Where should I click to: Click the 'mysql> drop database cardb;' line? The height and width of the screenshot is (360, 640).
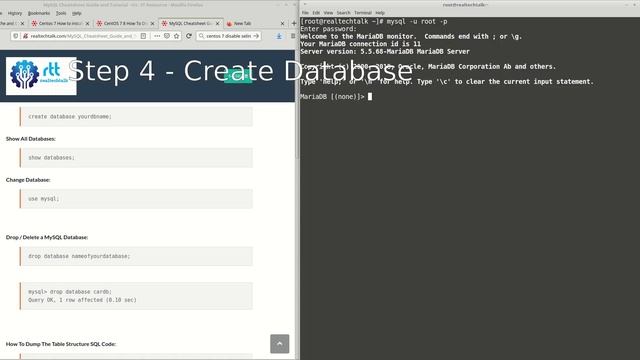(x=70, y=292)
